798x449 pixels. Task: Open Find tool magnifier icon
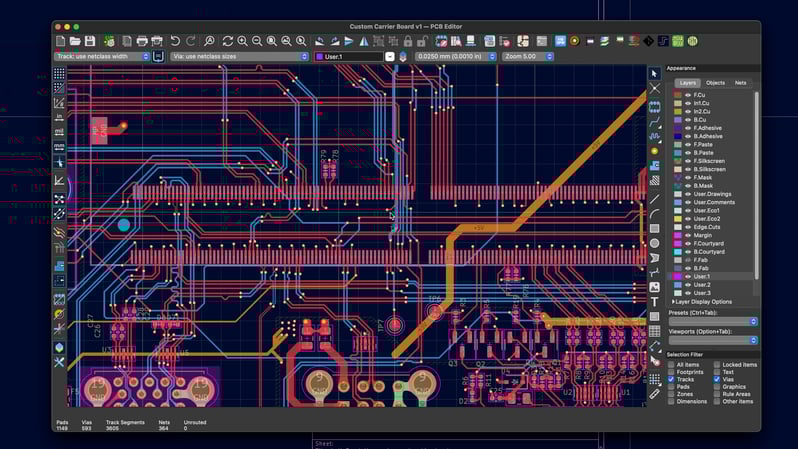point(209,41)
